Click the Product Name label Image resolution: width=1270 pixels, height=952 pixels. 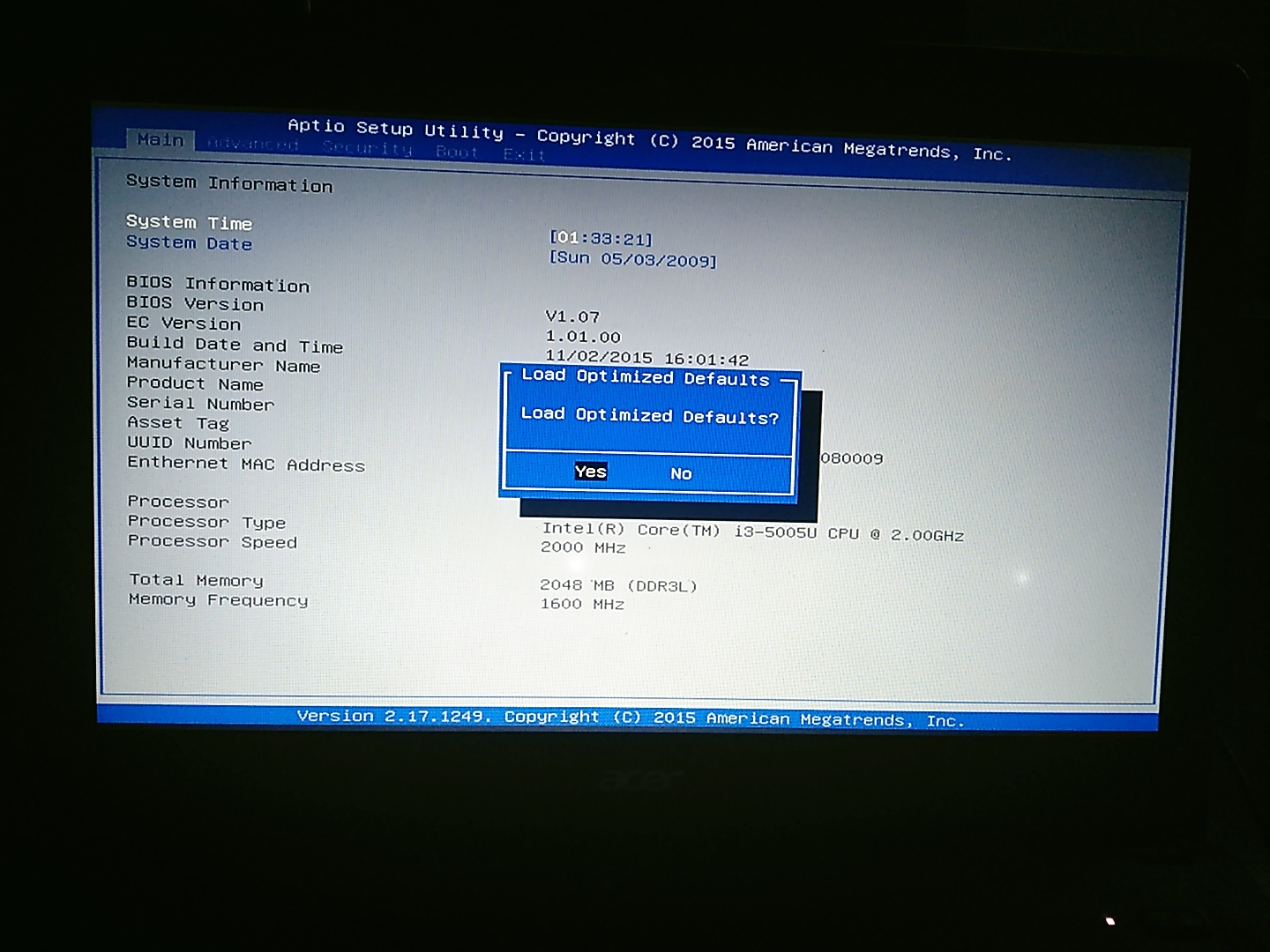point(195,383)
